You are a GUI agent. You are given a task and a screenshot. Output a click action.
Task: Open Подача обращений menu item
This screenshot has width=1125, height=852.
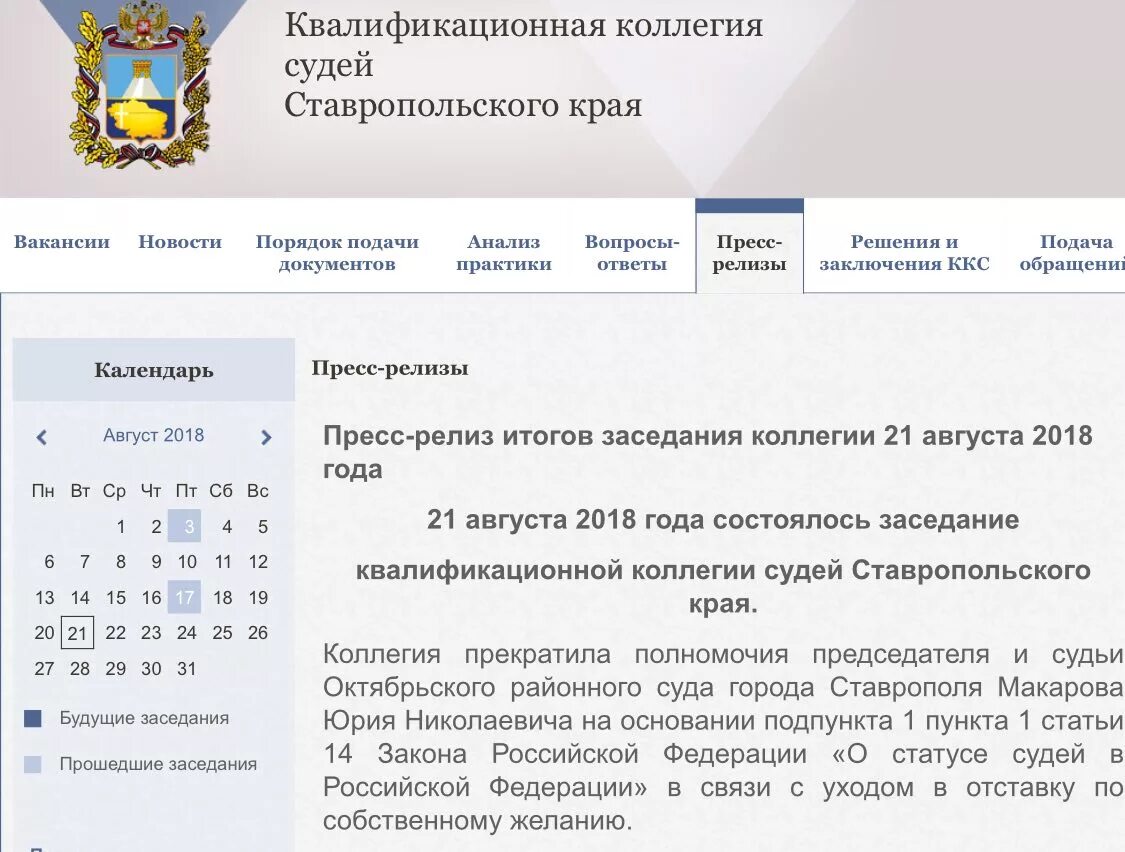tap(1072, 253)
